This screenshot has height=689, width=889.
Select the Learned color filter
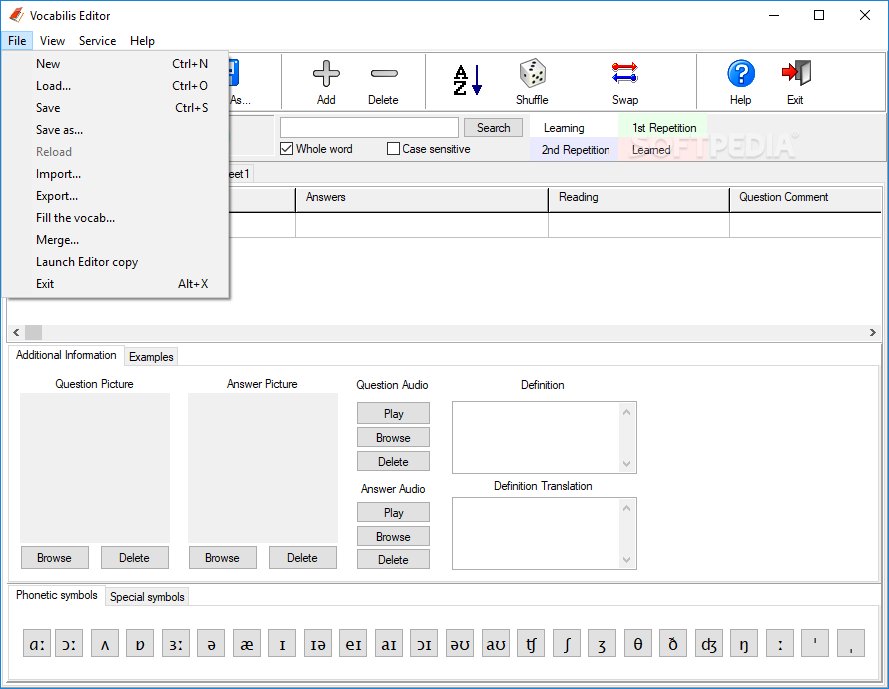tap(664, 150)
